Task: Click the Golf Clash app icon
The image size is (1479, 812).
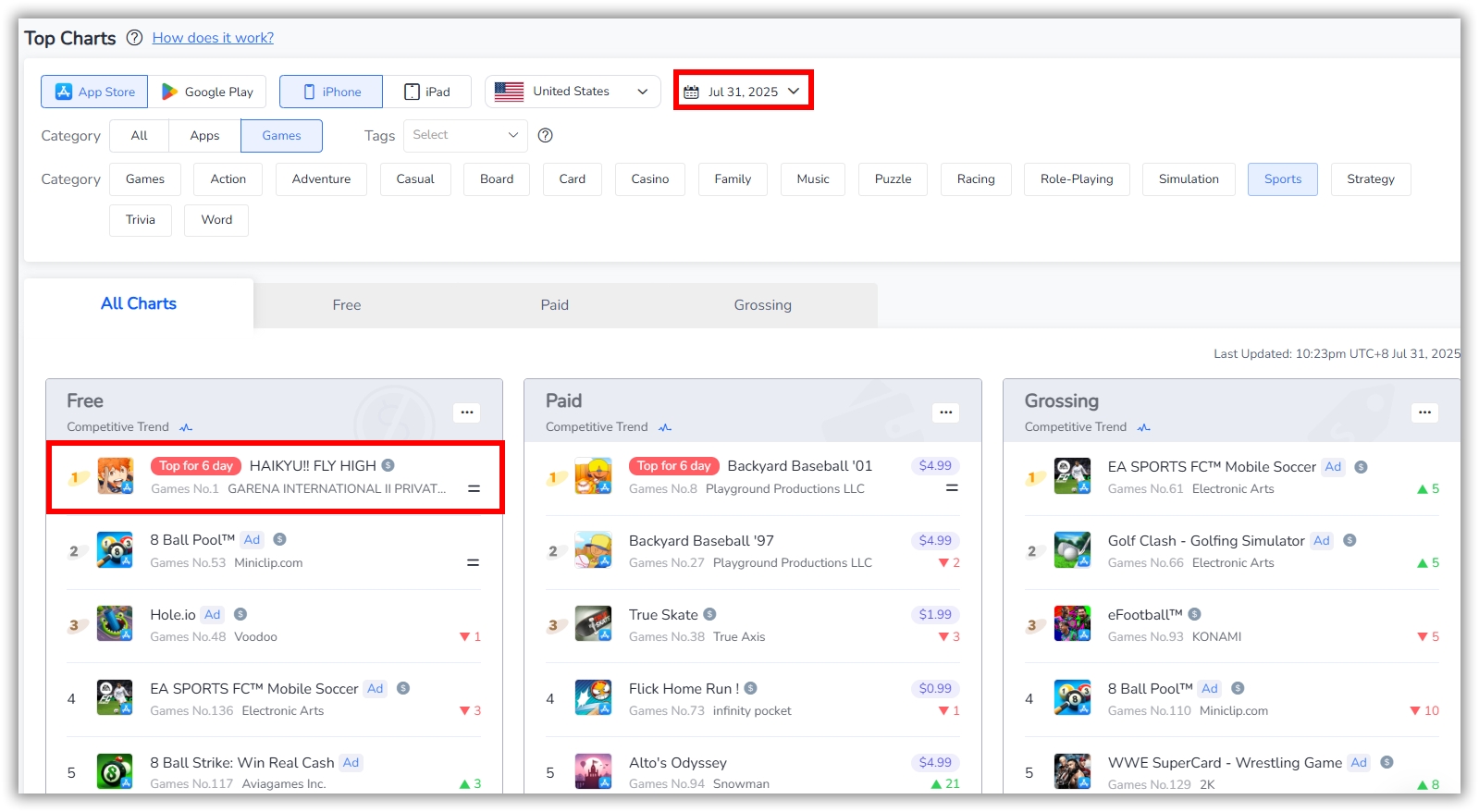Action: (x=1072, y=549)
